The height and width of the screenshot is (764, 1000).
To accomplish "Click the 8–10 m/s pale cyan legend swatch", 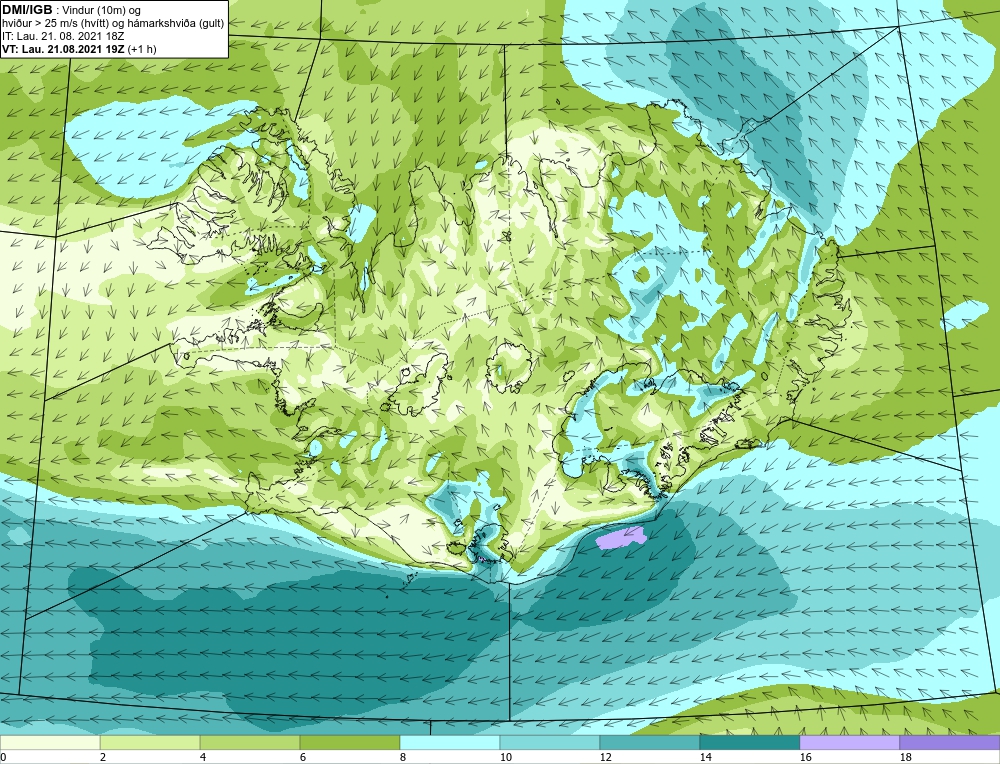I will tap(450, 743).
